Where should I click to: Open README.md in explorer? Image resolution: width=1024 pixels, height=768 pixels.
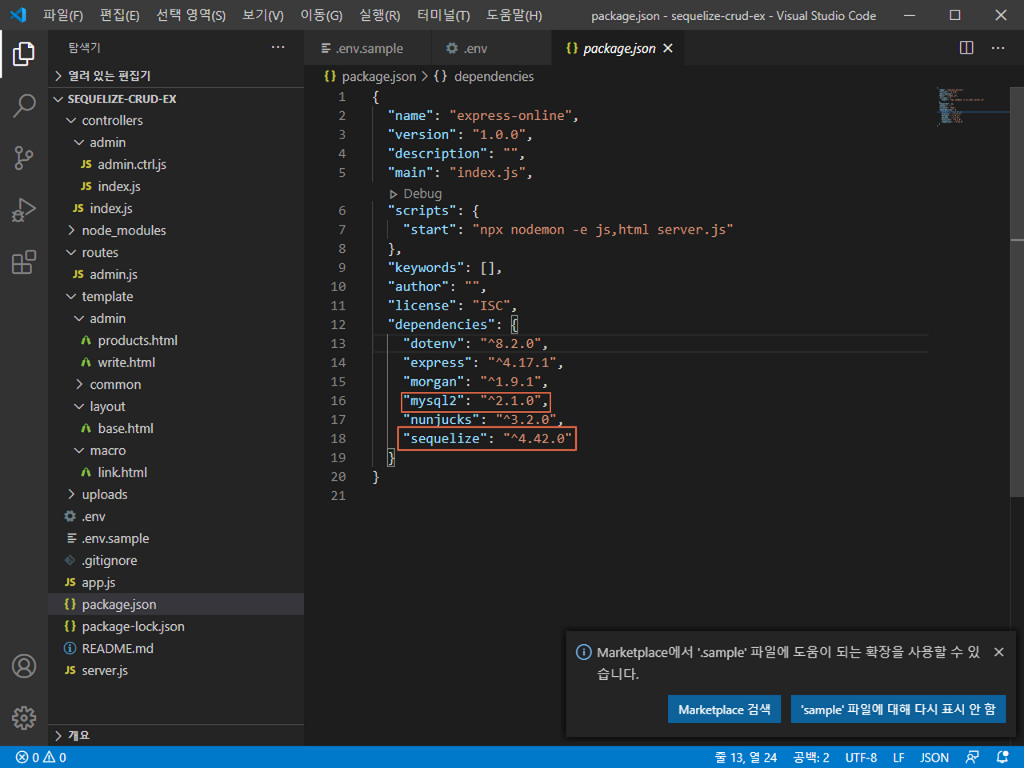pos(118,648)
